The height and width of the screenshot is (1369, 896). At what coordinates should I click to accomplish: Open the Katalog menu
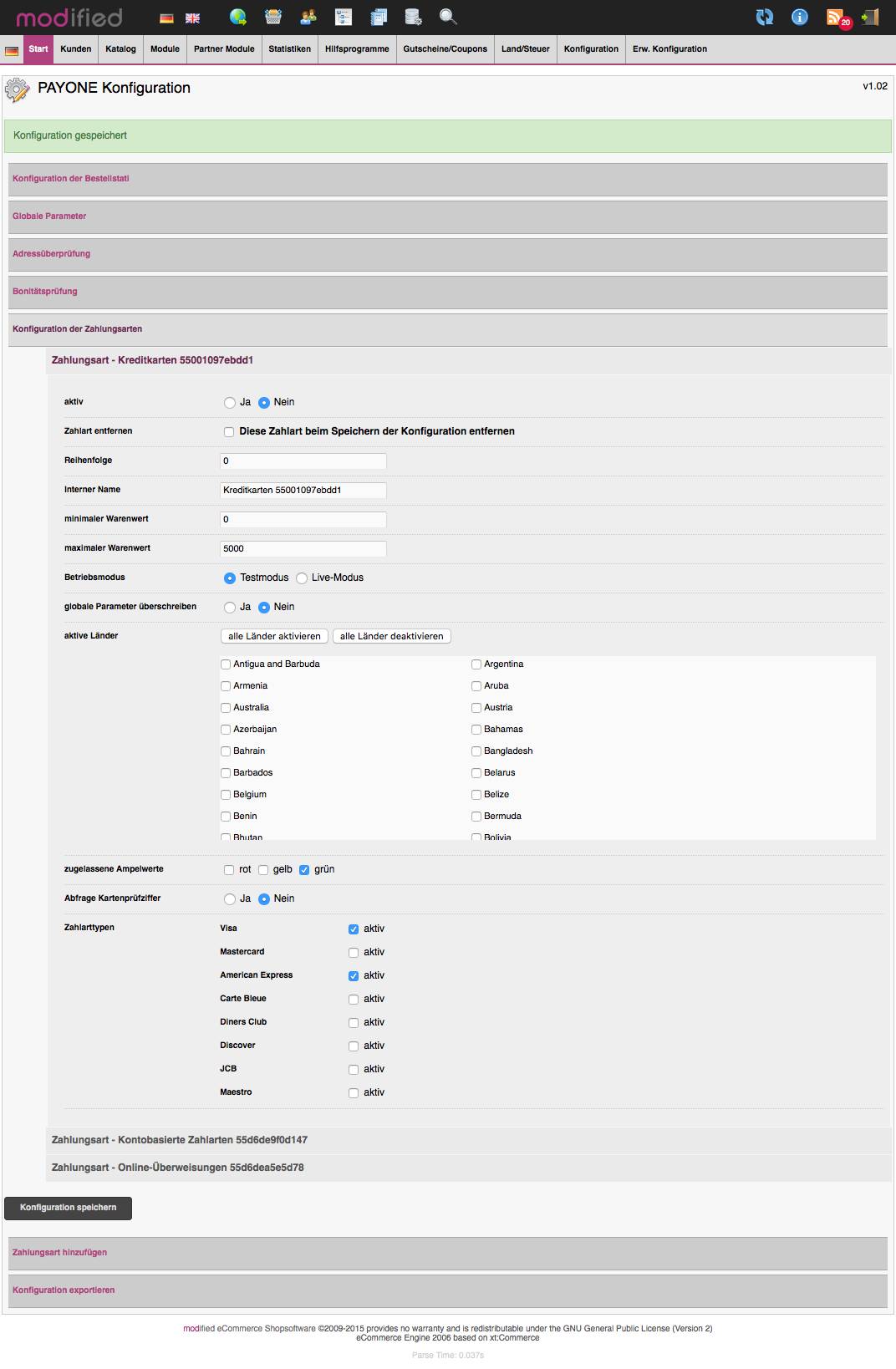[x=120, y=49]
